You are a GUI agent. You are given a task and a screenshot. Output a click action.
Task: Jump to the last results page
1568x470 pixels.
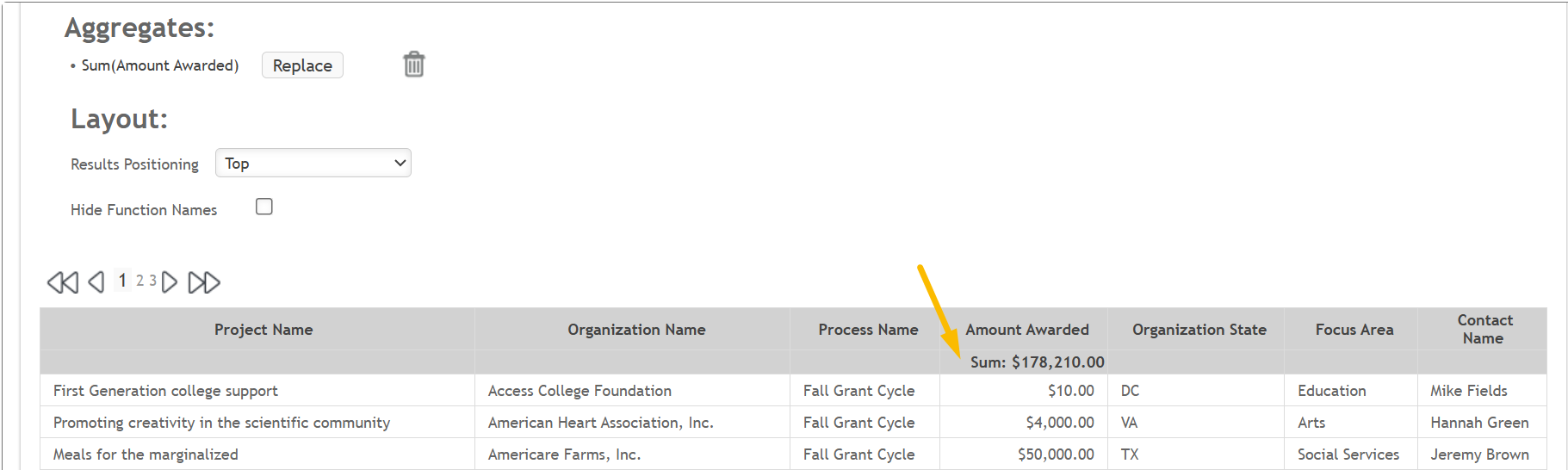click(204, 282)
